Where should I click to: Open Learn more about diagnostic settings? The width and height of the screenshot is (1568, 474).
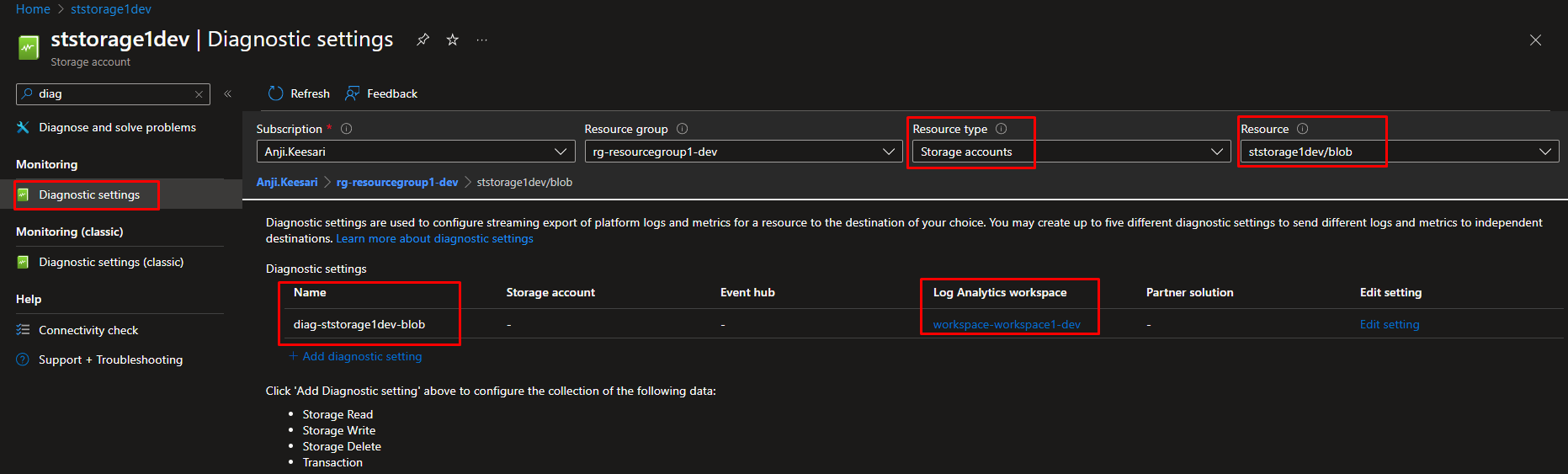click(434, 238)
